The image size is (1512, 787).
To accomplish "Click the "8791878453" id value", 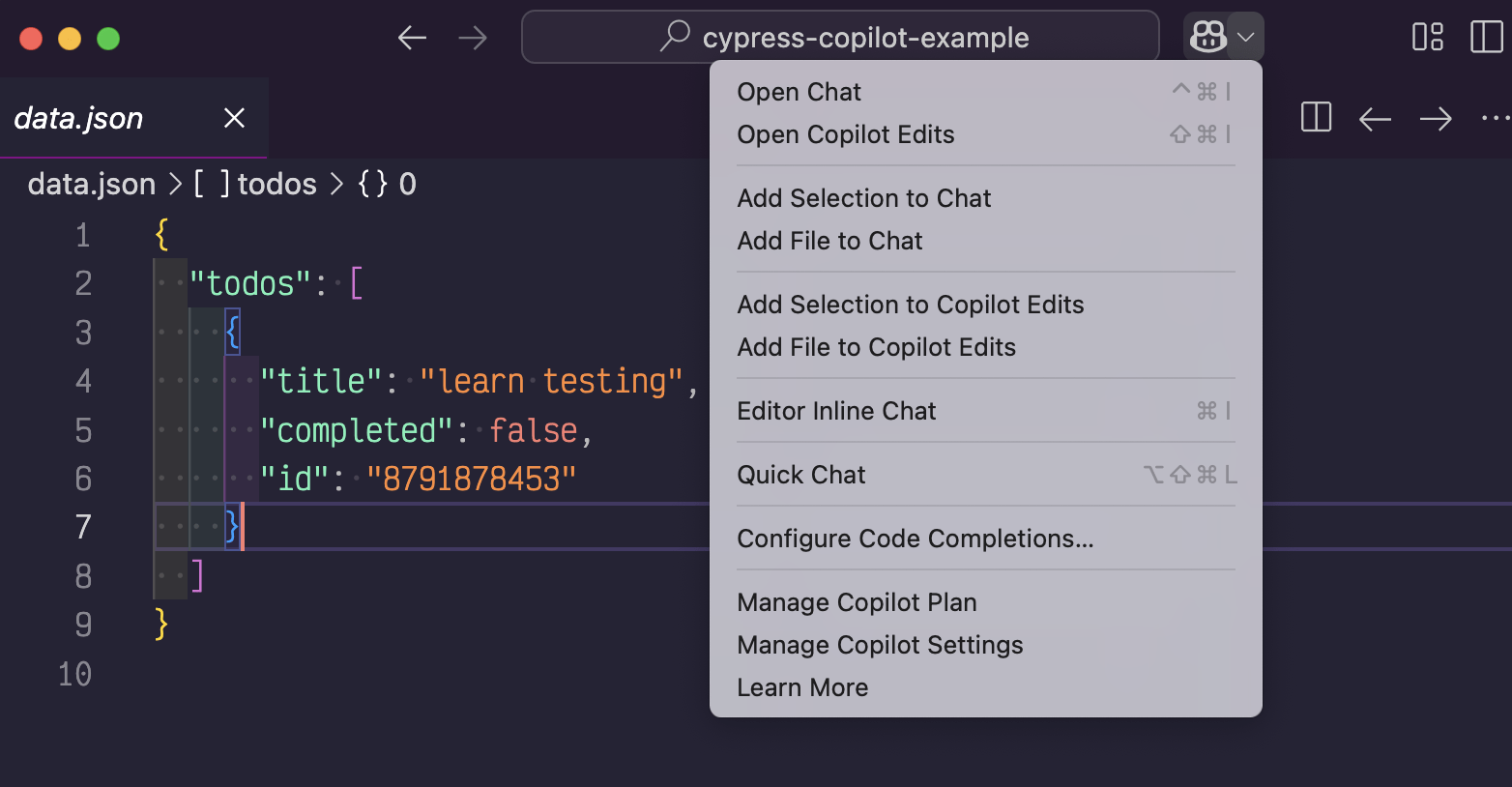I will click(471, 479).
